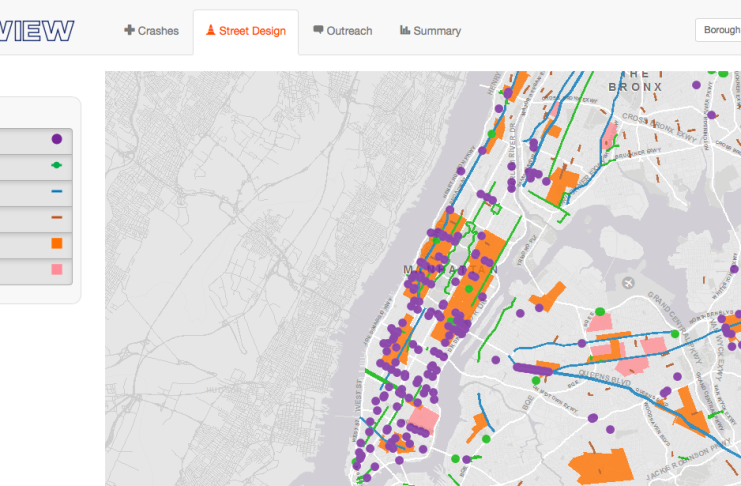Click the brown dash legend icon

pyautogui.click(x=57, y=217)
